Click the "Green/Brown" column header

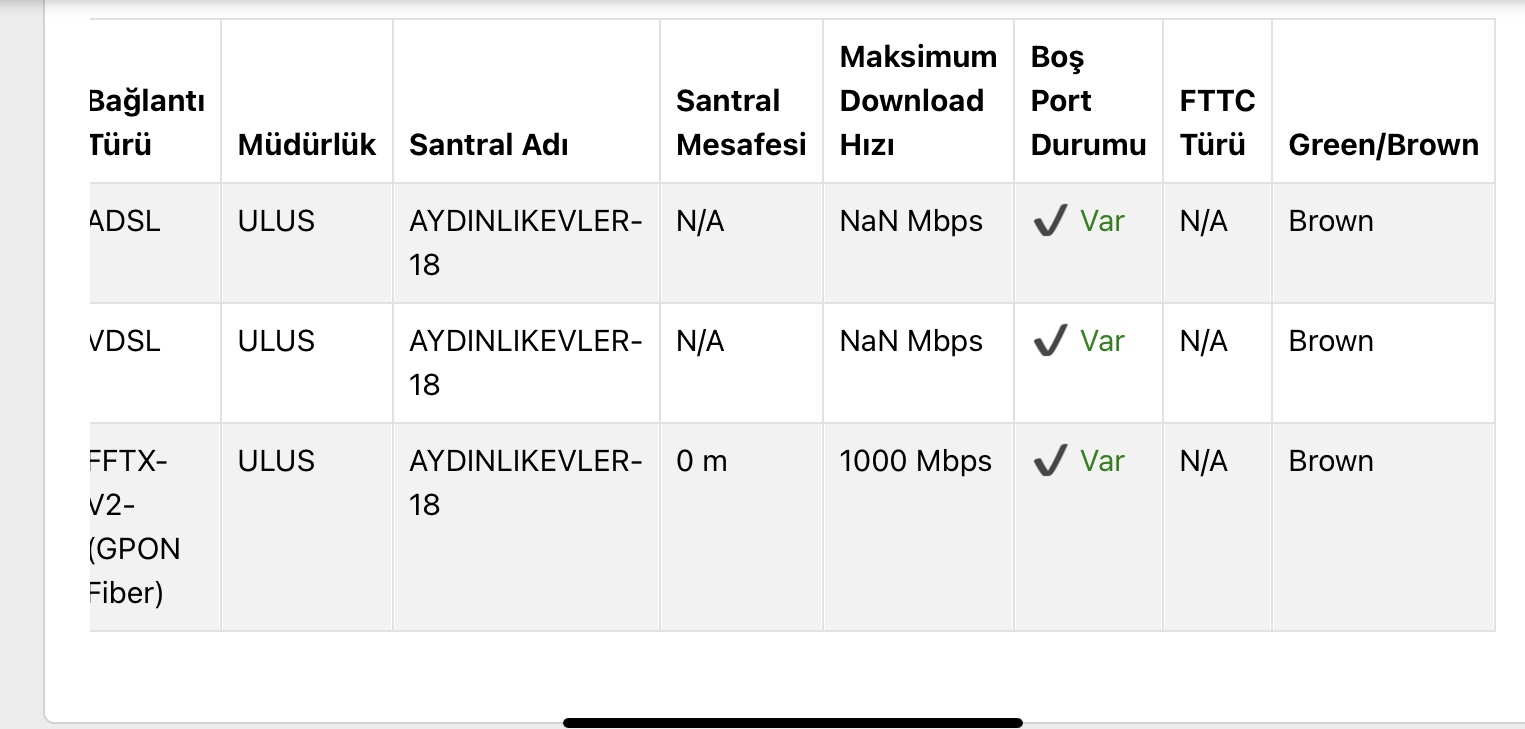(x=1383, y=145)
